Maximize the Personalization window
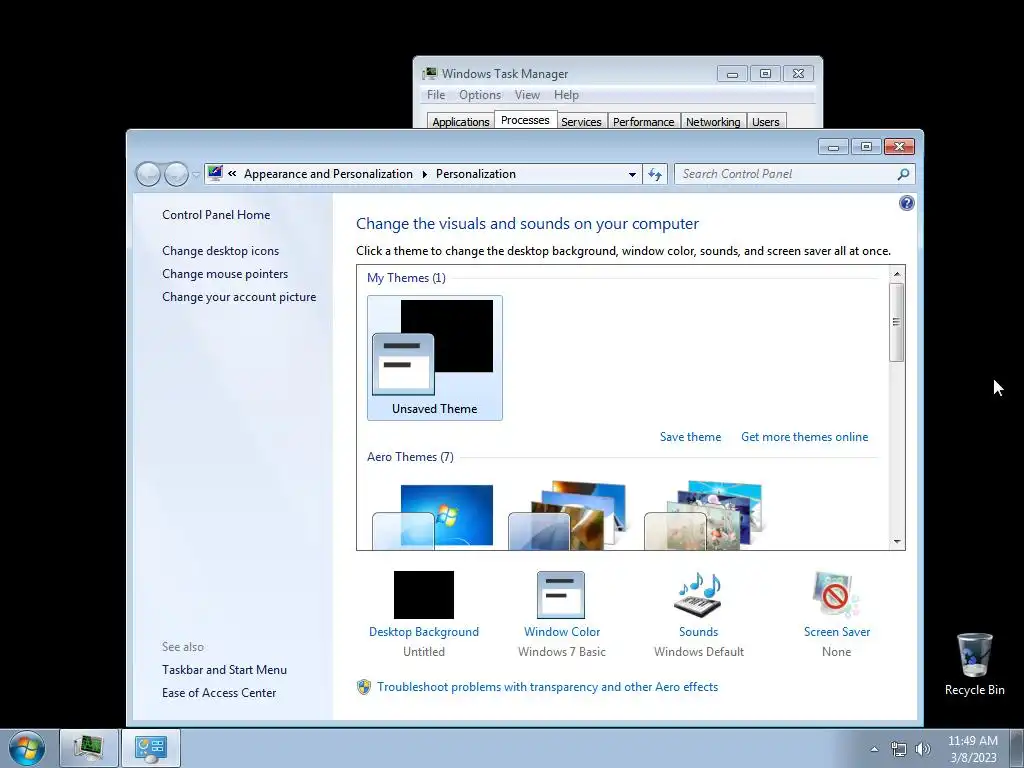This screenshot has height=768, width=1024. coord(866,146)
